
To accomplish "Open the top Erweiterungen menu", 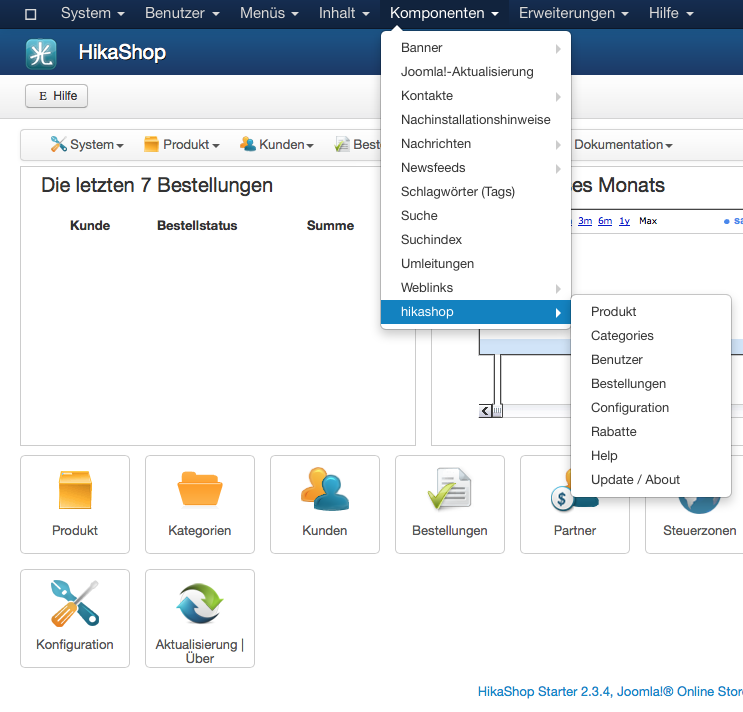I will [x=573, y=13].
